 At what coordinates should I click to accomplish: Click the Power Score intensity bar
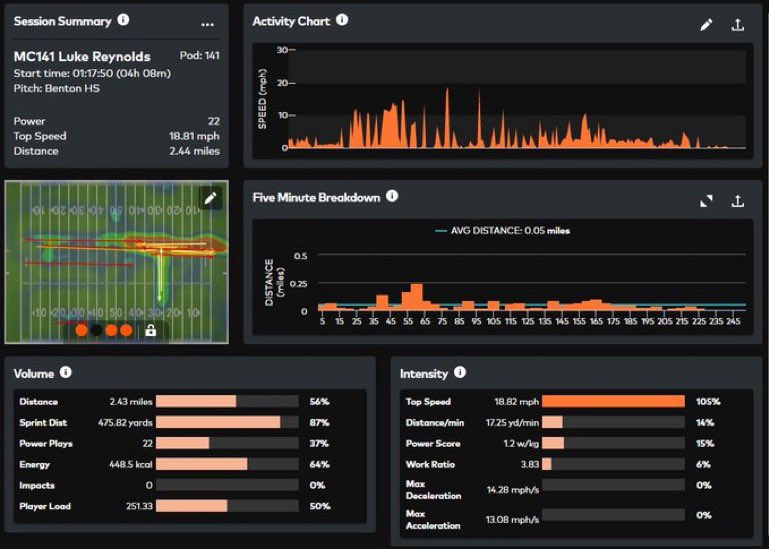(613, 444)
